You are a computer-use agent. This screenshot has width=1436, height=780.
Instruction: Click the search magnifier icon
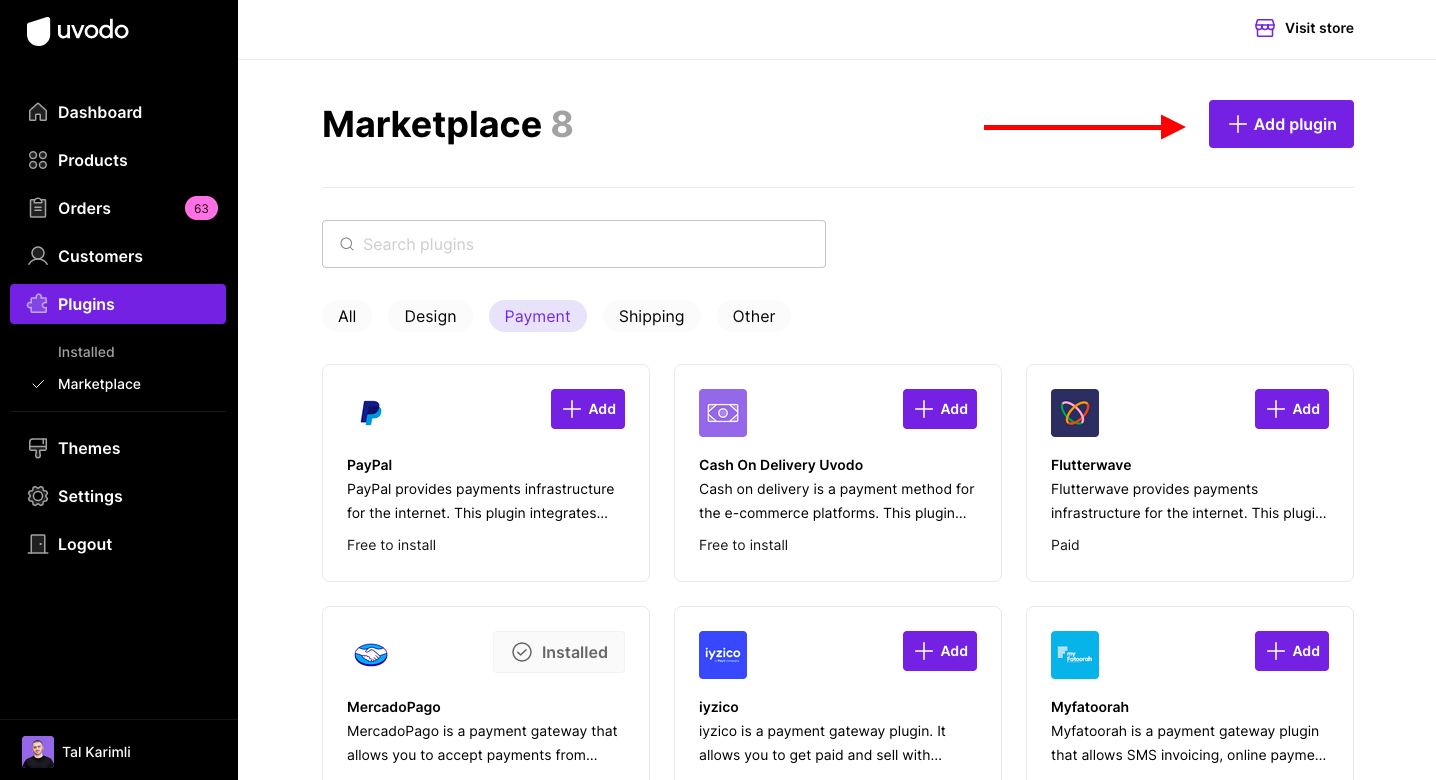(x=347, y=244)
